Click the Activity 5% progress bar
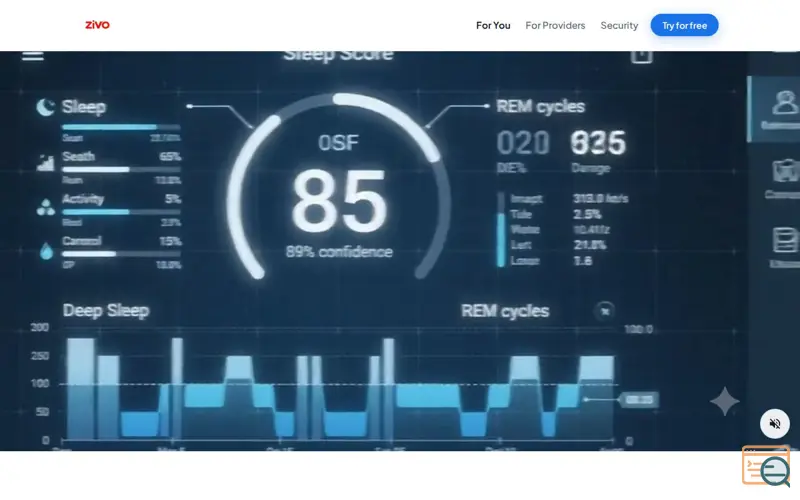800x500 pixels. (x=121, y=212)
